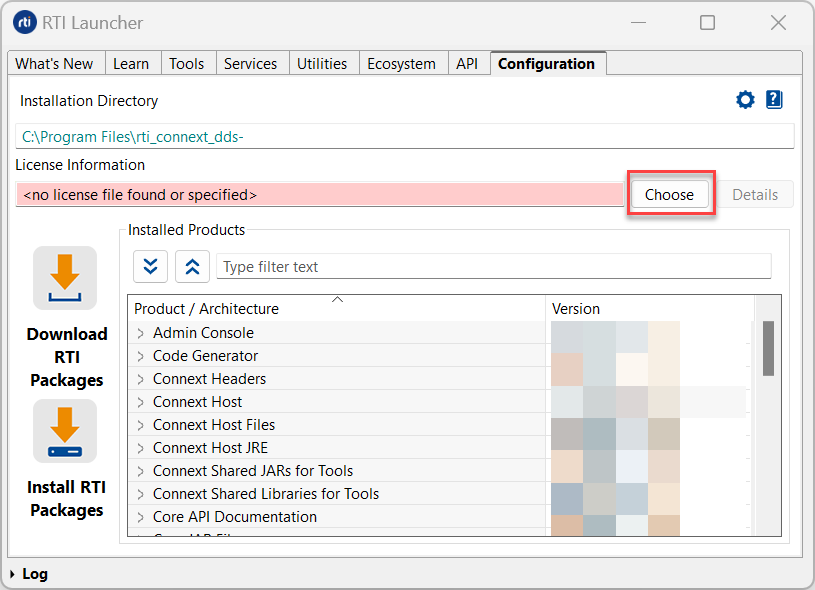Select the Code Generator product name
This screenshot has height=590, width=815.
(205, 356)
